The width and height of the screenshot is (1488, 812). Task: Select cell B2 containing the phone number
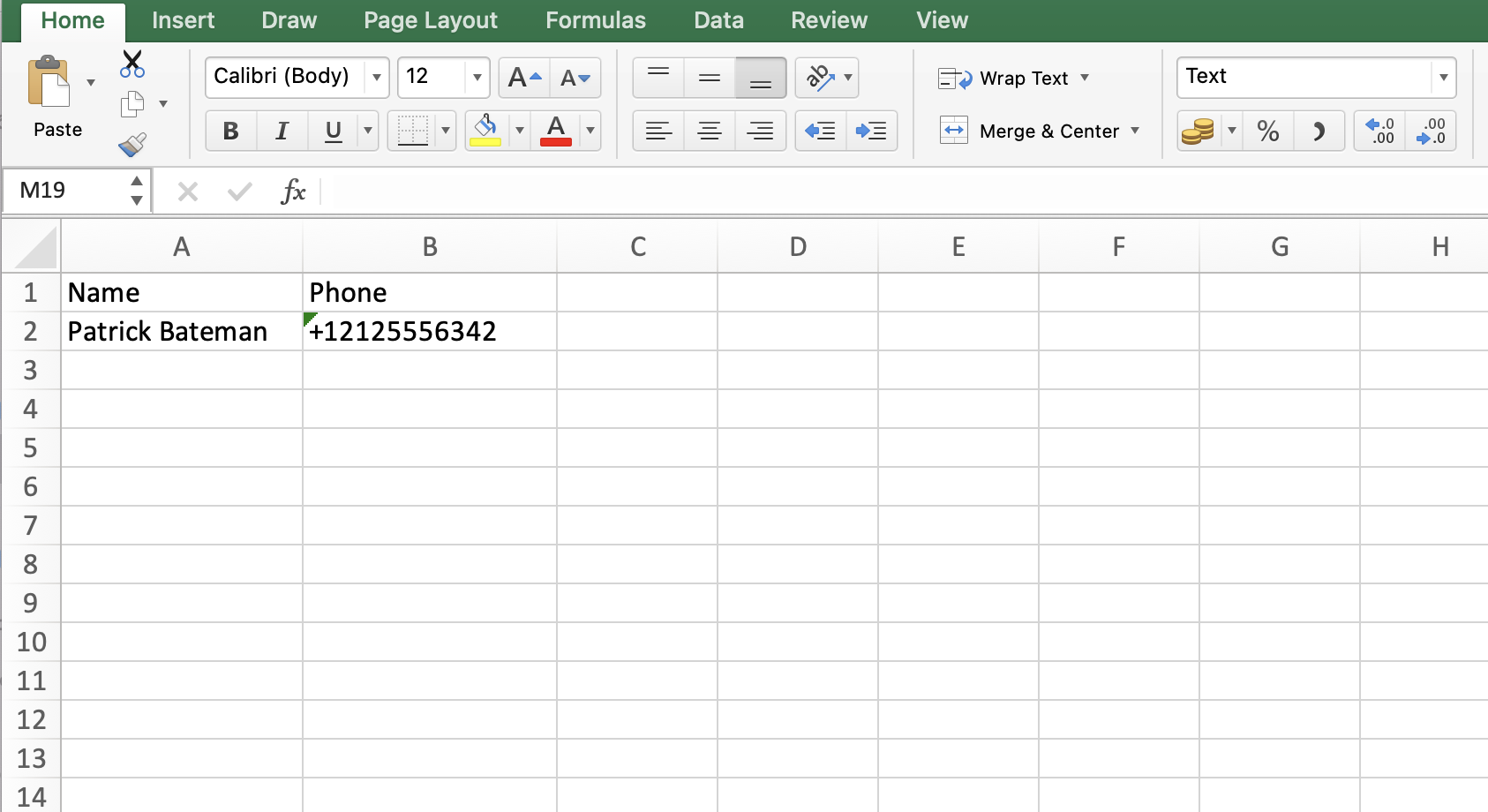(x=429, y=332)
